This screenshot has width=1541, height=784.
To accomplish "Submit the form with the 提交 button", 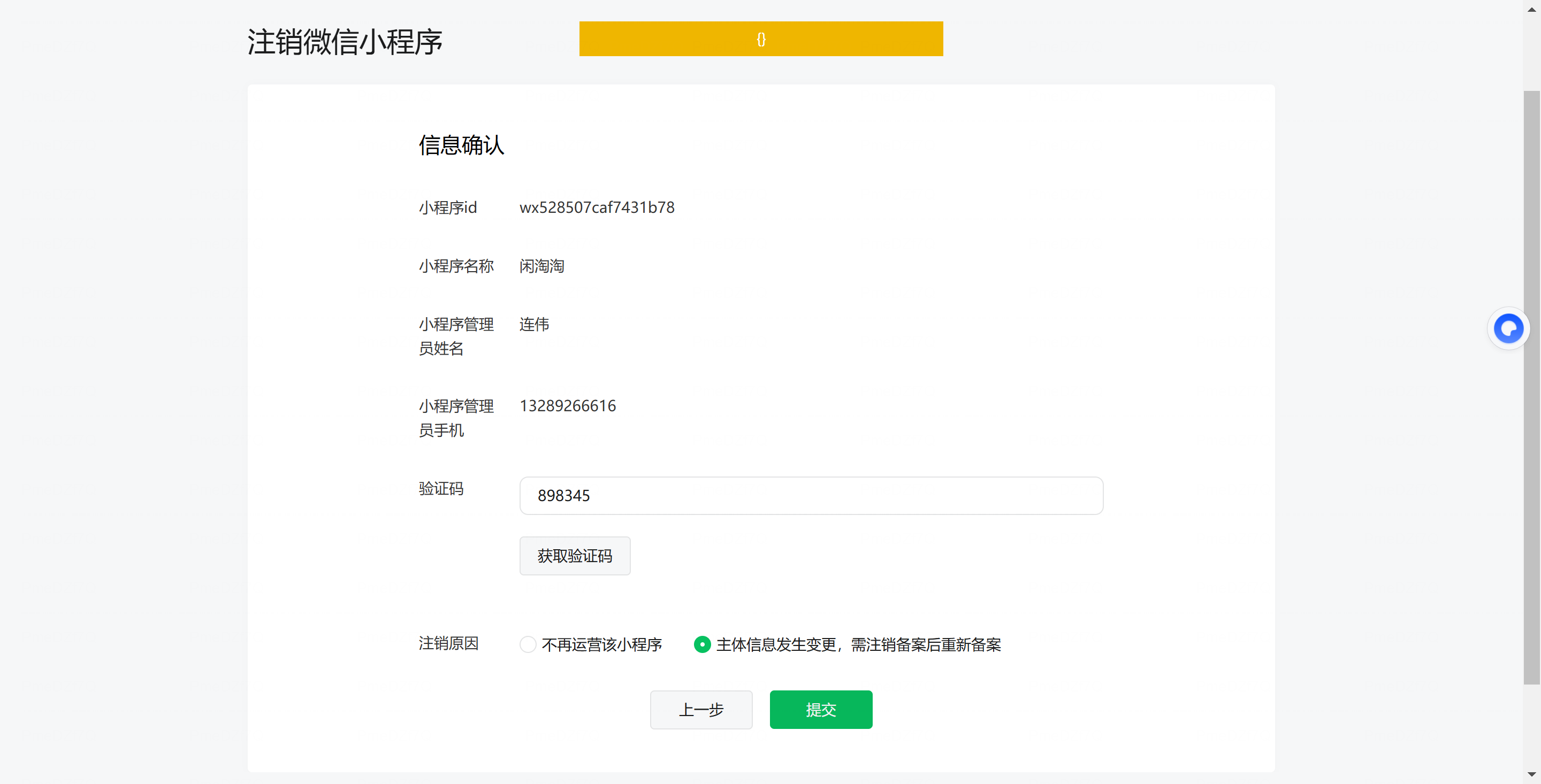I will coord(821,710).
